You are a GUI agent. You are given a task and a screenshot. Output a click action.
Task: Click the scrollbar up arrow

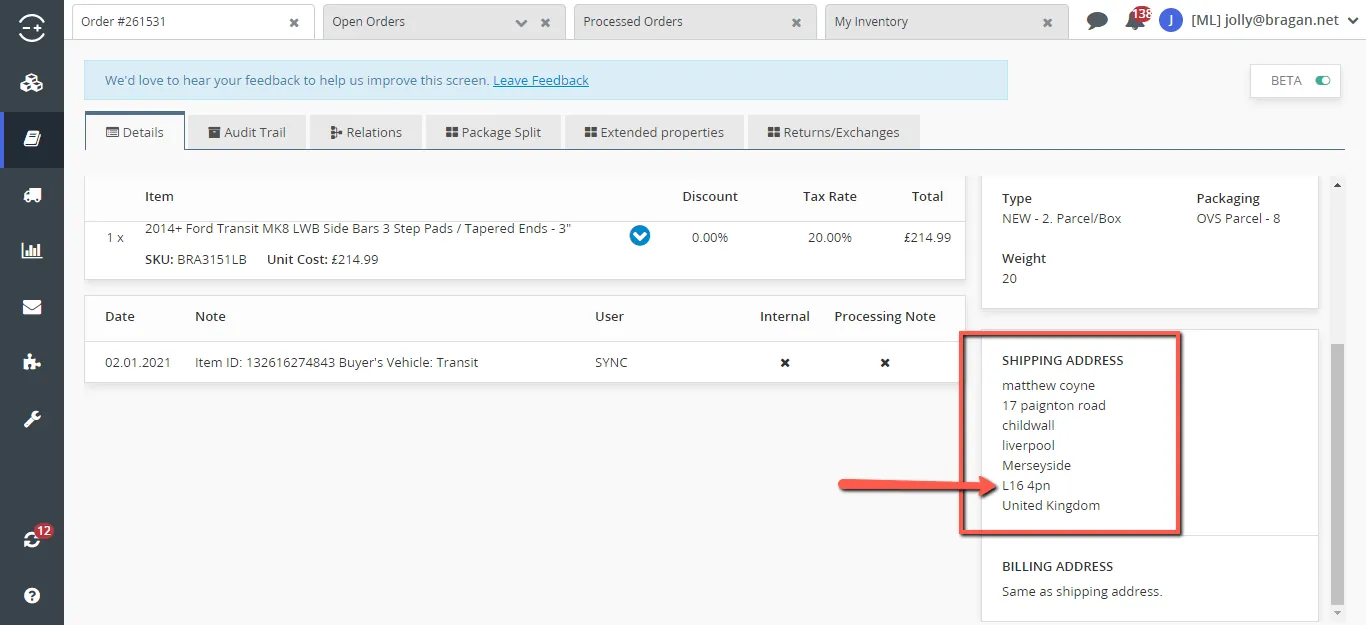point(1338,184)
